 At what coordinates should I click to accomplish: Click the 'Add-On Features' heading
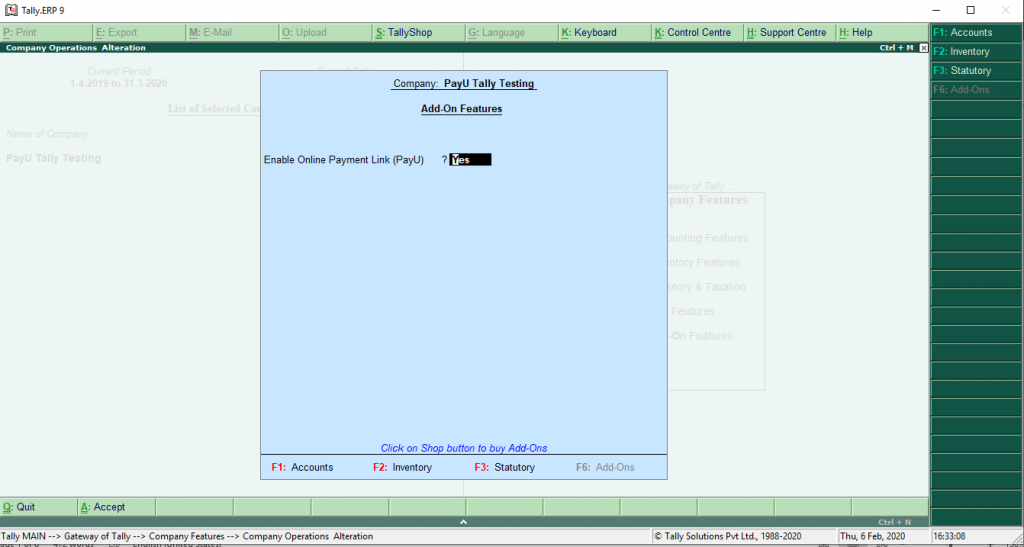pos(462,109)
